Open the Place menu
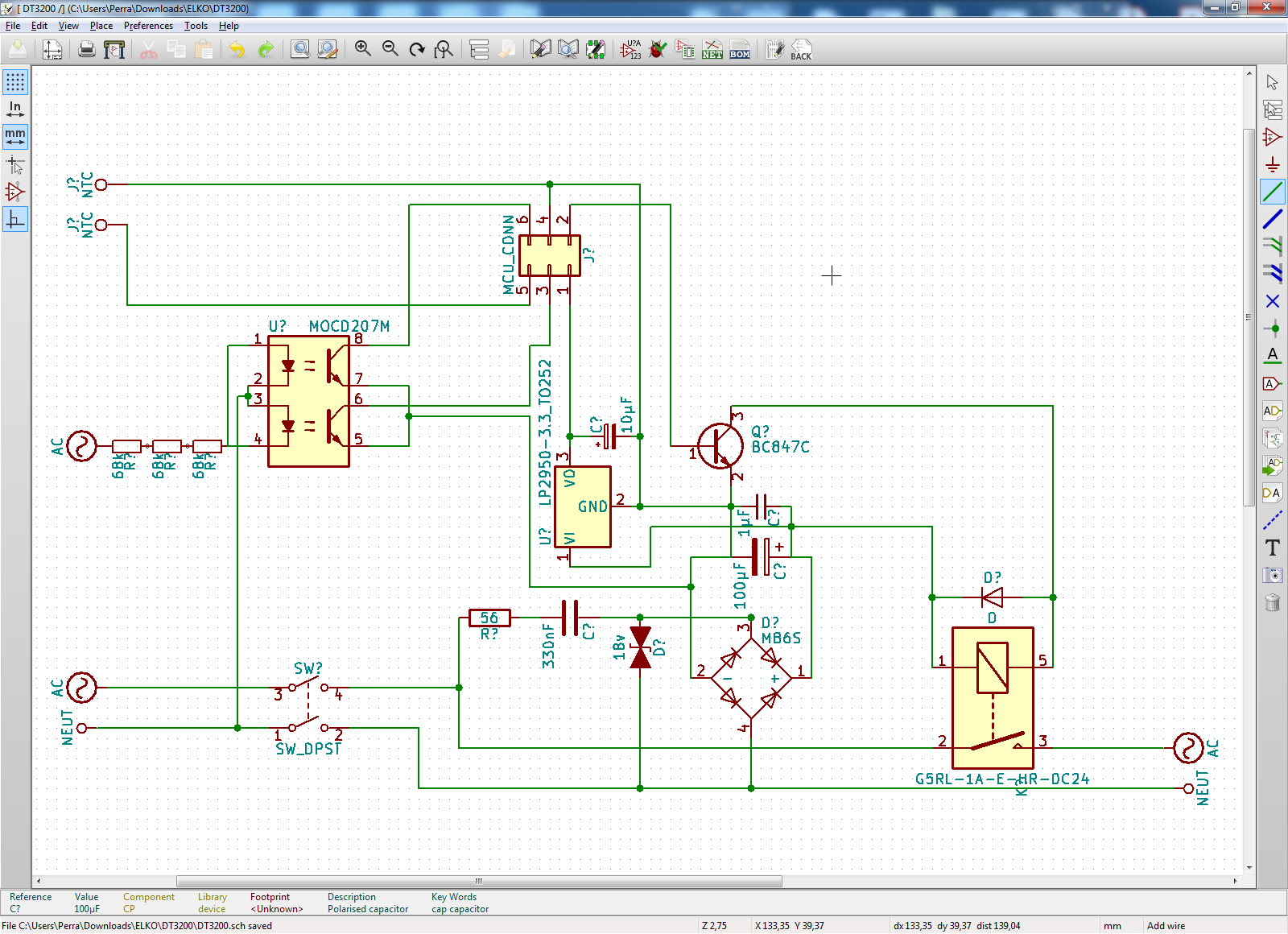 click(101, 26)
